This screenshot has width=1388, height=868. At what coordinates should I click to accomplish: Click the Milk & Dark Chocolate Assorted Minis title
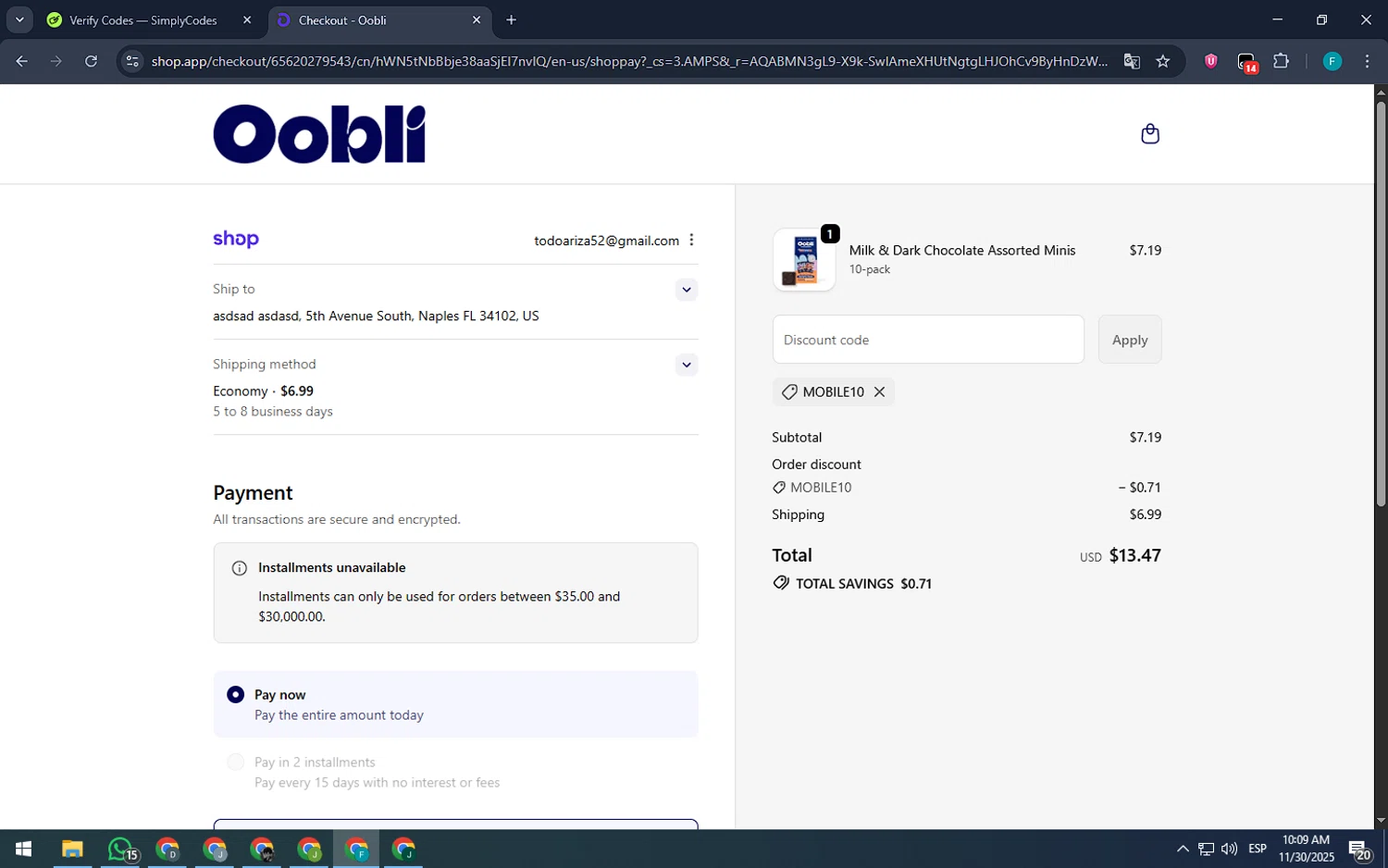point(962,250)
